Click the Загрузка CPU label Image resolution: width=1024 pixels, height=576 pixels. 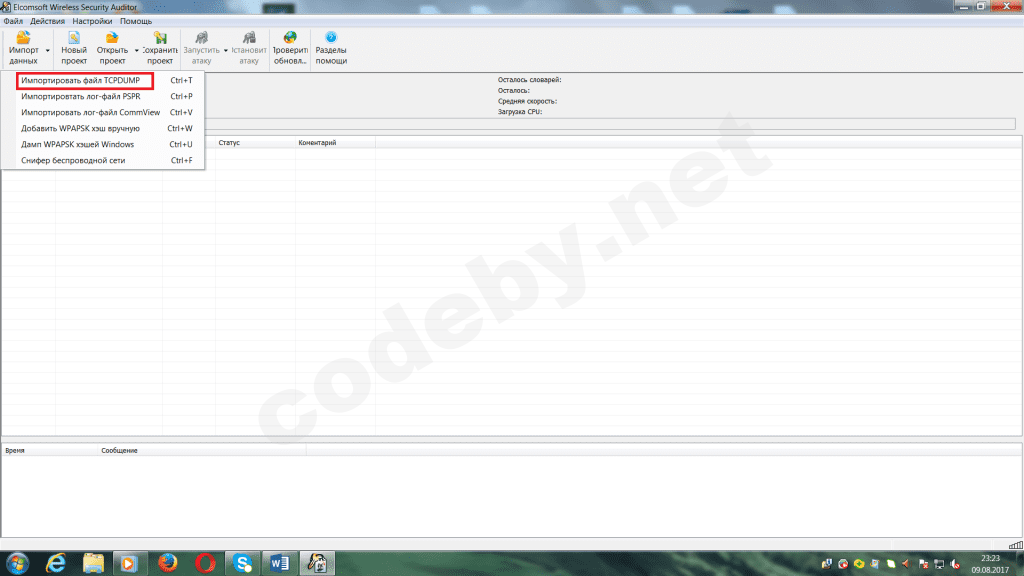click(x=520, y=112)
